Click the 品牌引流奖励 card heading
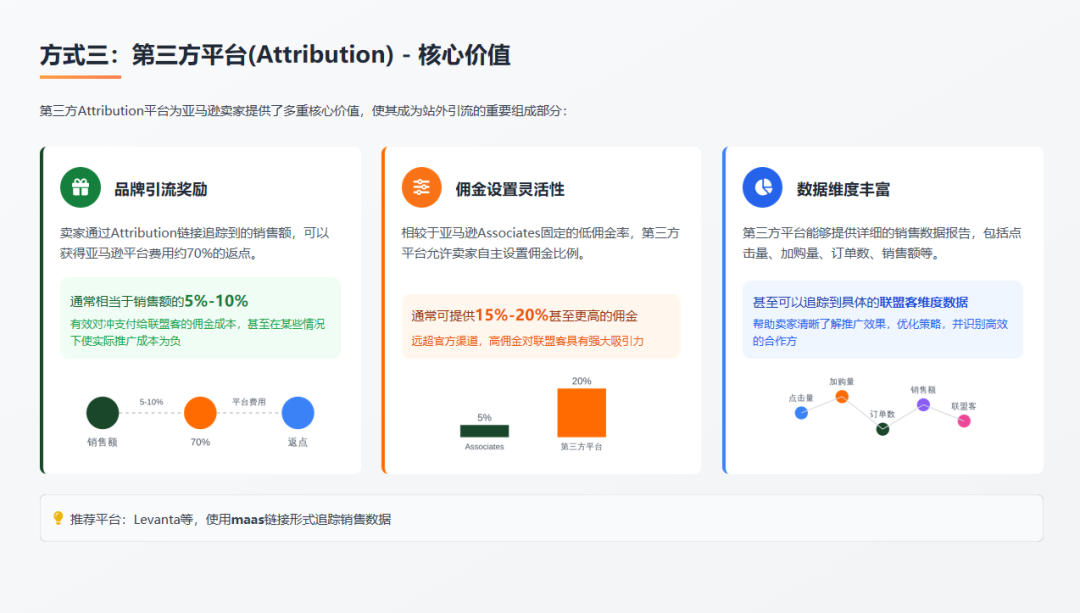 (x=160, y=189)
